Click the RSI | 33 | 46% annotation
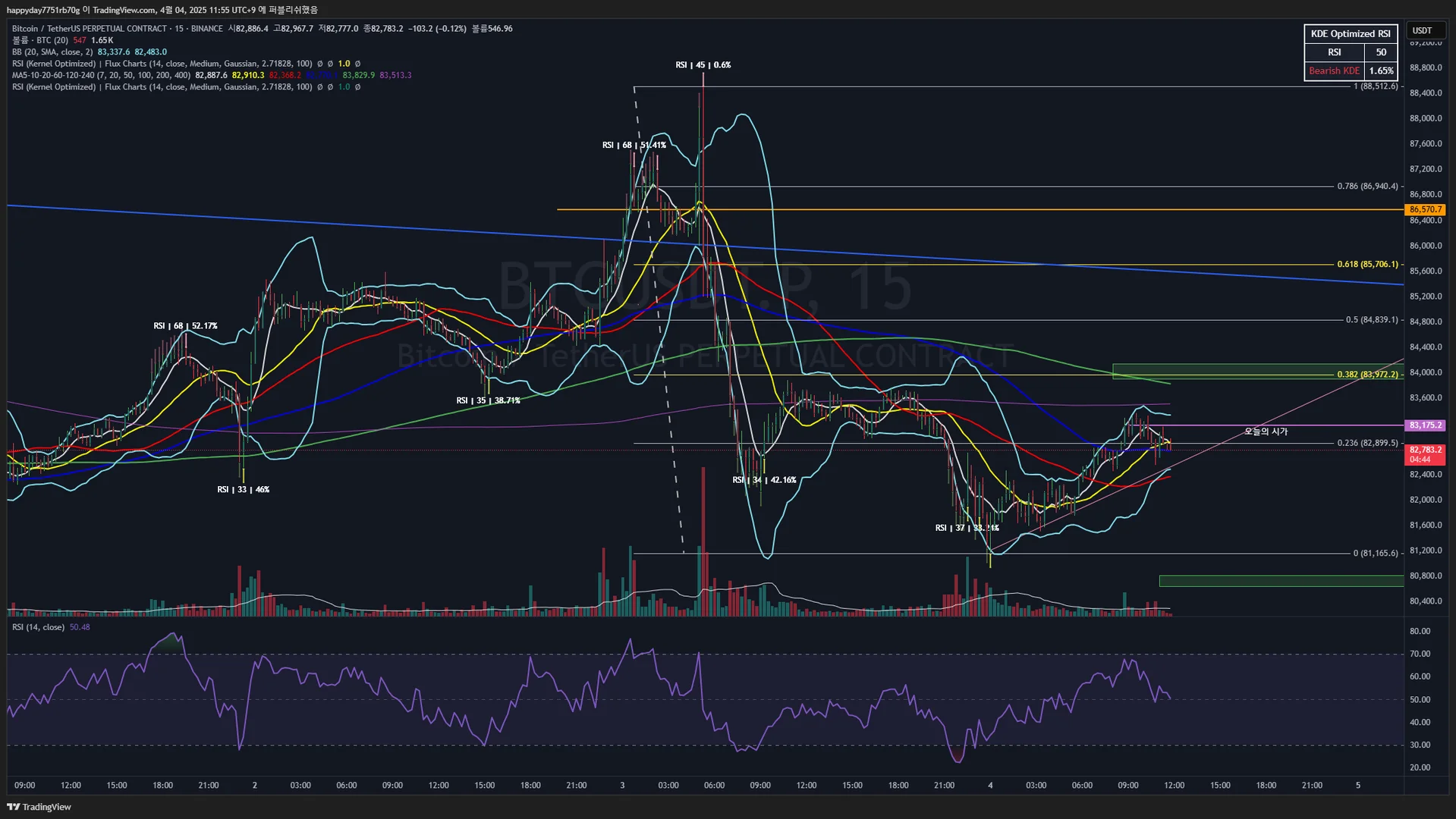Image resolution: width=1456 pixels, height=819 pixels. click(243, 490)
